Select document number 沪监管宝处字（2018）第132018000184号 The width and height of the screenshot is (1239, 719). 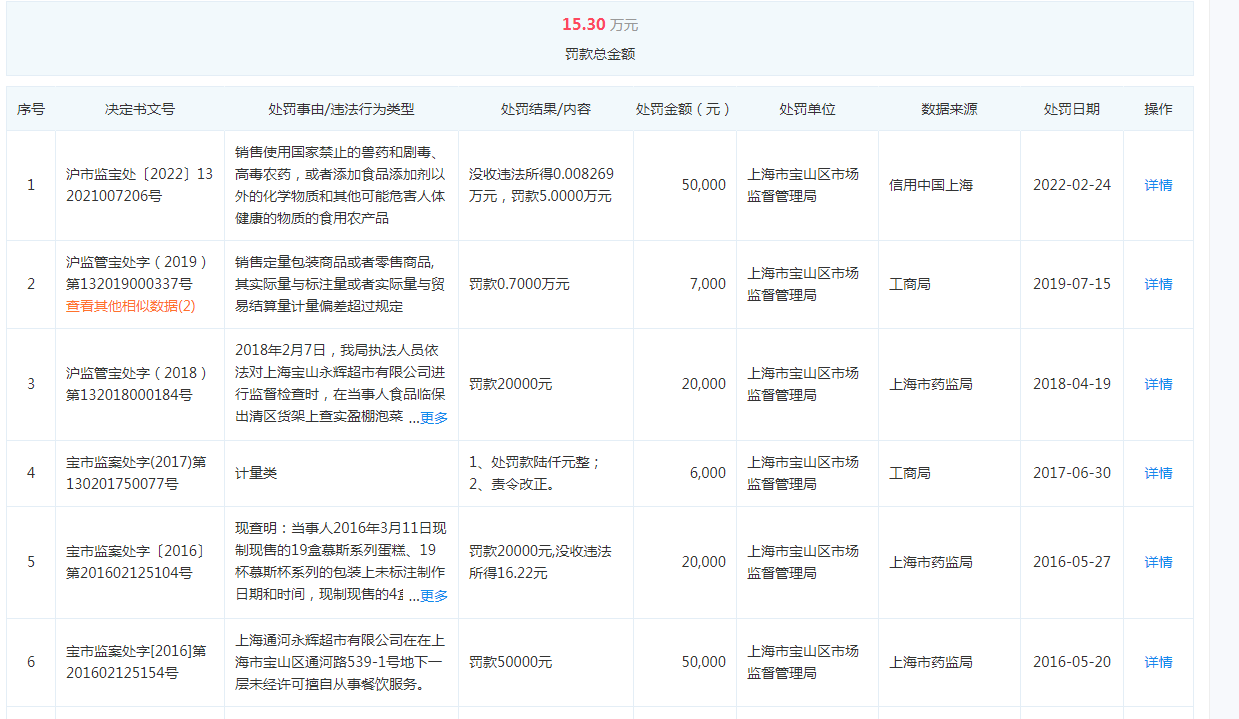click(x=137, y=384)
